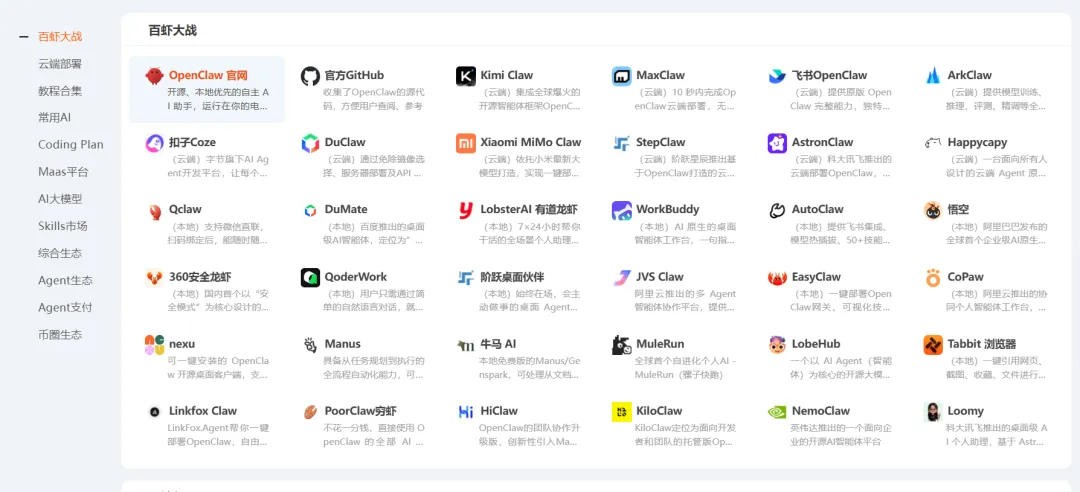The image size is (1080, 492).
Task: Open the HiClaw blue Hi icon
Action: click(x=466, y=412)
